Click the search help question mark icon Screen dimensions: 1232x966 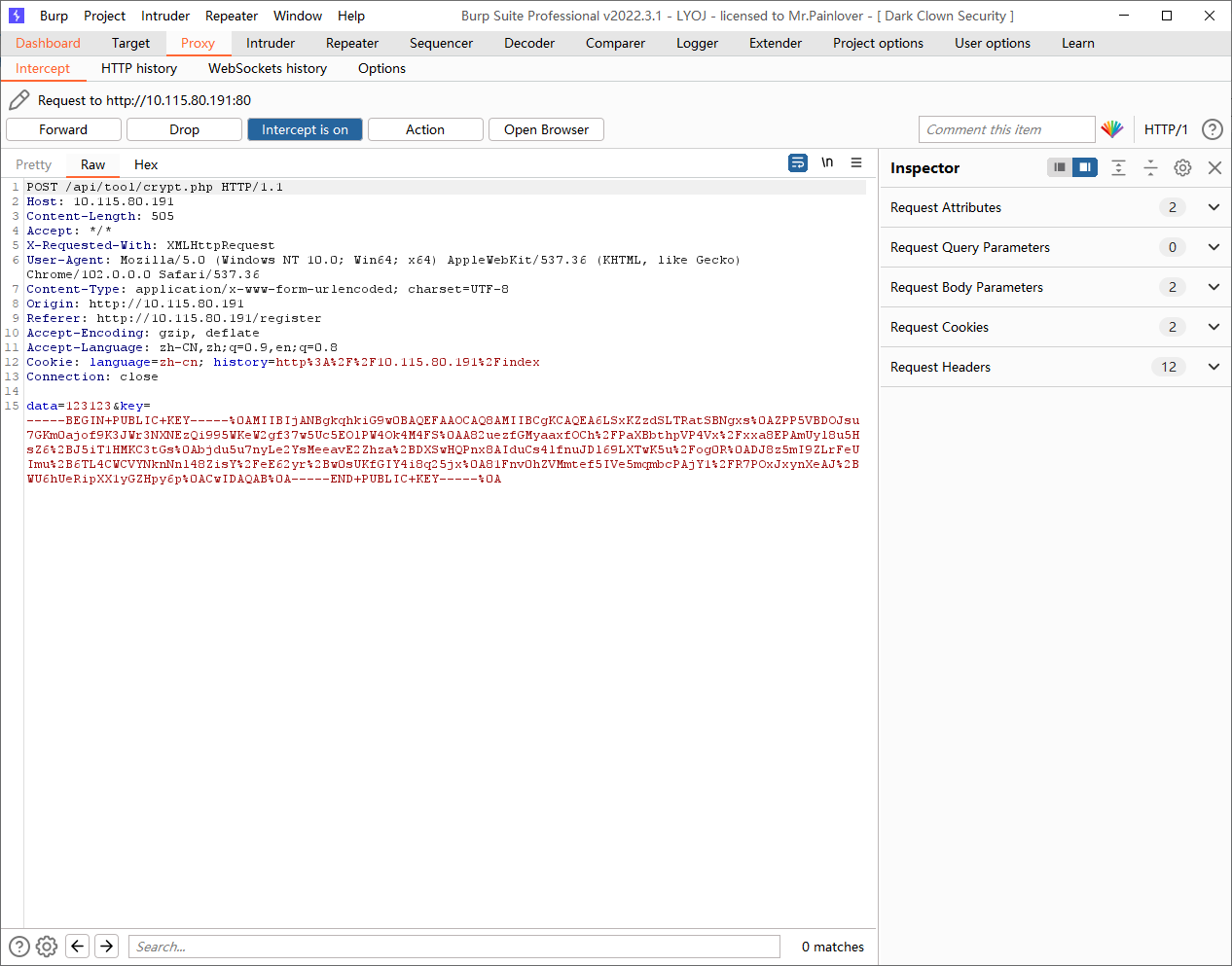19,946
